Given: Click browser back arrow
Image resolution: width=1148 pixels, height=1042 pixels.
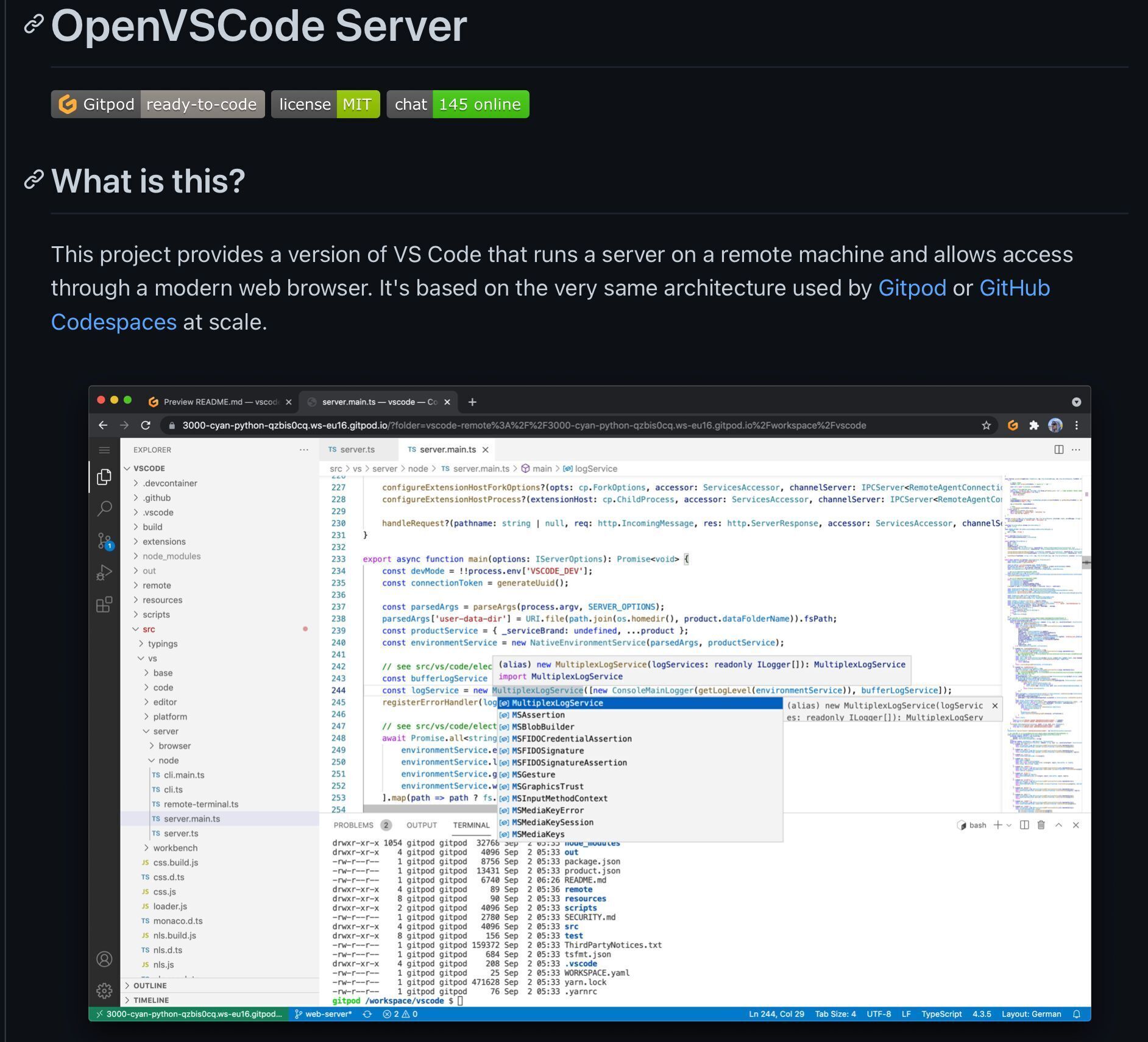Looking at the screenshot, I should (x=103, y=425).
